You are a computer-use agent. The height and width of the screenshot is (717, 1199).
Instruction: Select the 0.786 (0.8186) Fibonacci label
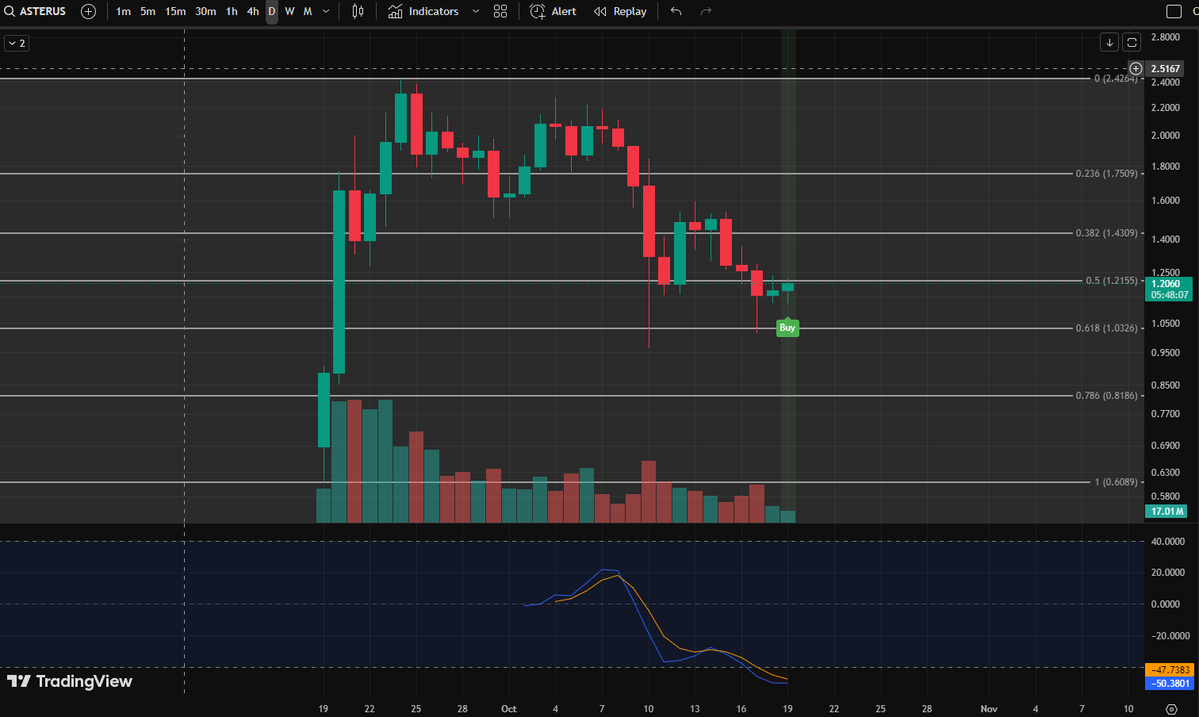pyautogui.click(x=1106, y=396)
